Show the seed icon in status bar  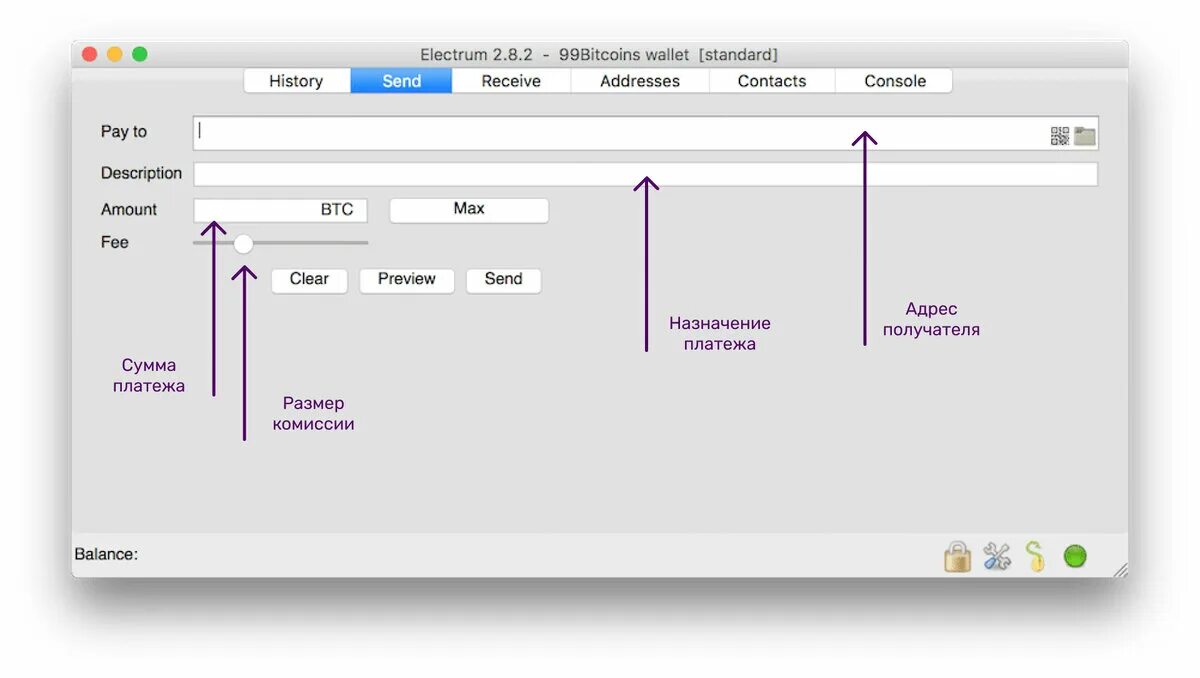tap(1036, 556)
